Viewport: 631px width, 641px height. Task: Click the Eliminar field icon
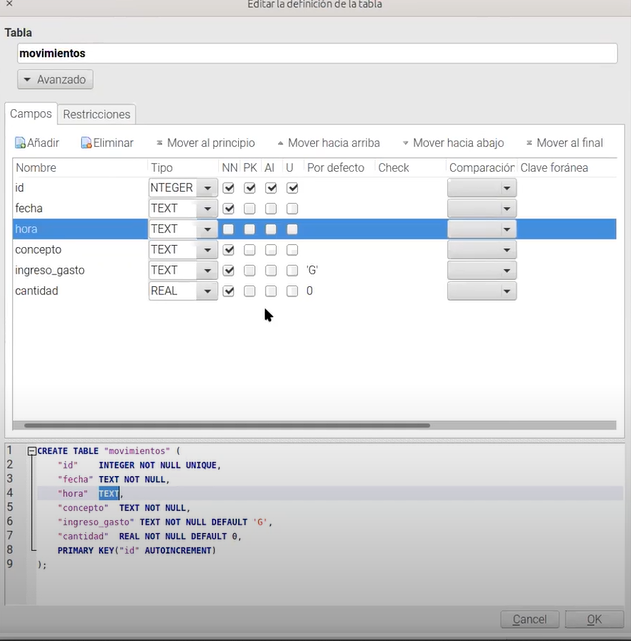(86, 143)
